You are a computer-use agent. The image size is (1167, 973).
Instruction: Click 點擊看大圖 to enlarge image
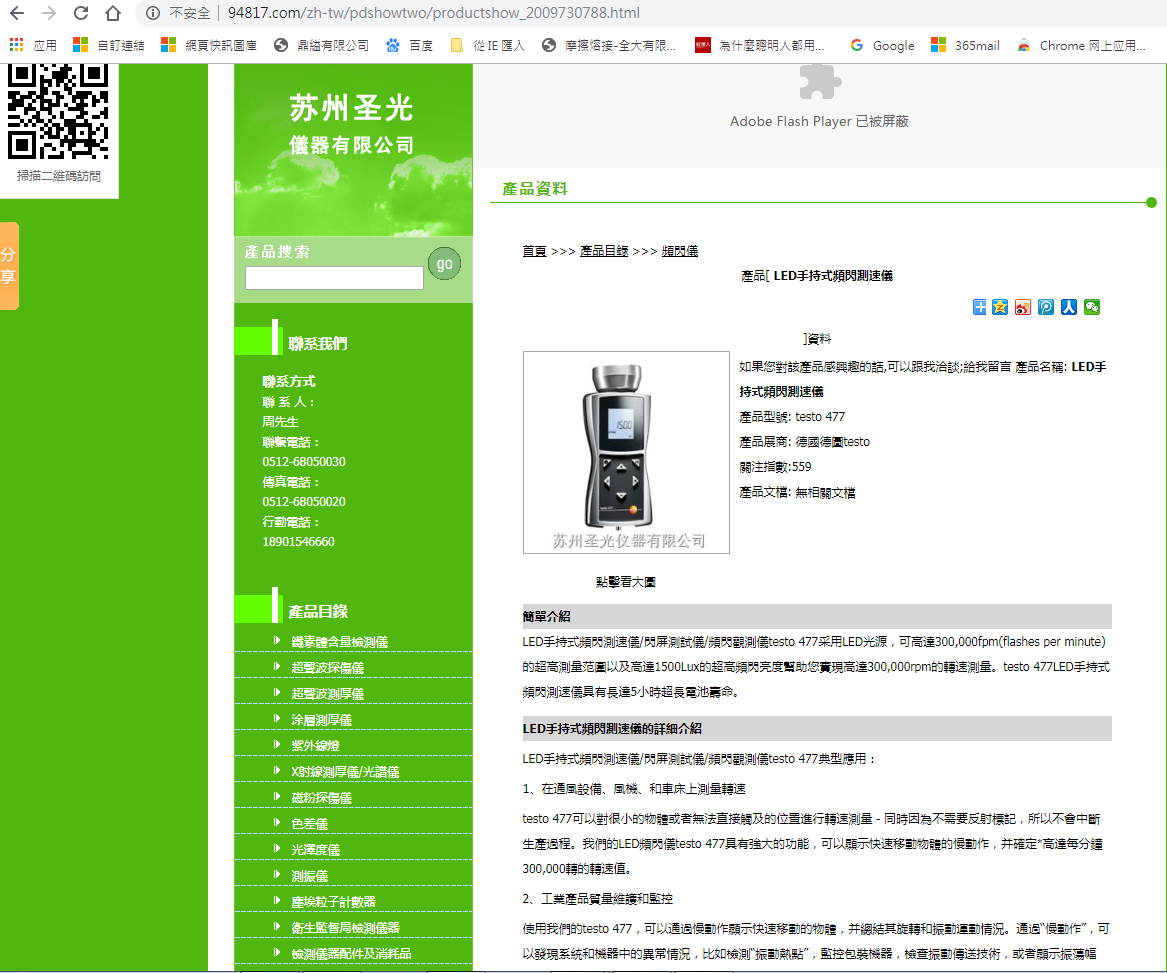click(625, 582)
